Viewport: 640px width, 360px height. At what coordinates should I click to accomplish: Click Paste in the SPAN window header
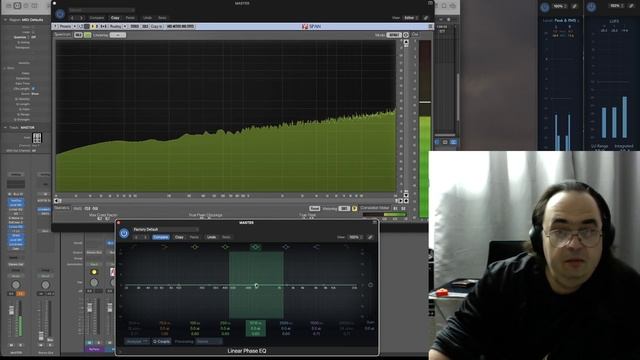tap(130, 18)
